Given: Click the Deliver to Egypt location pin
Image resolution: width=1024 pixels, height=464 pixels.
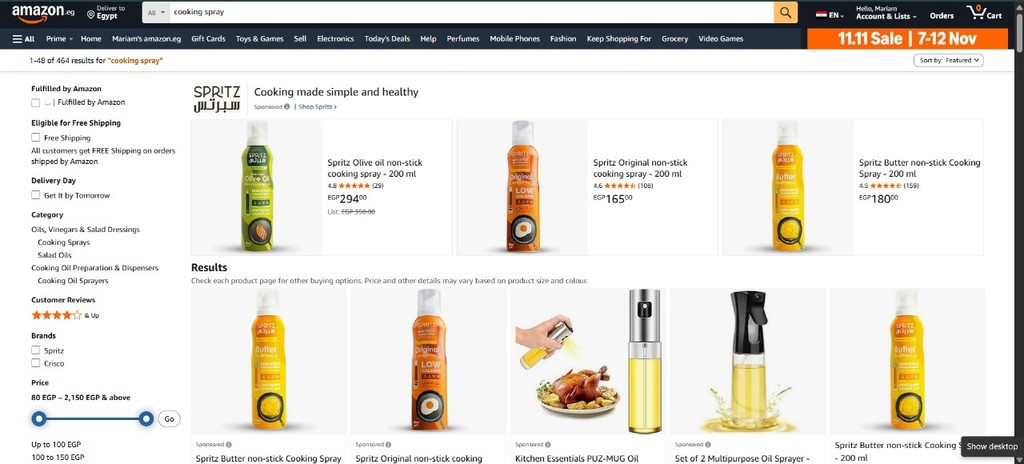Looking at the screenshot, I should pos(91,14).
